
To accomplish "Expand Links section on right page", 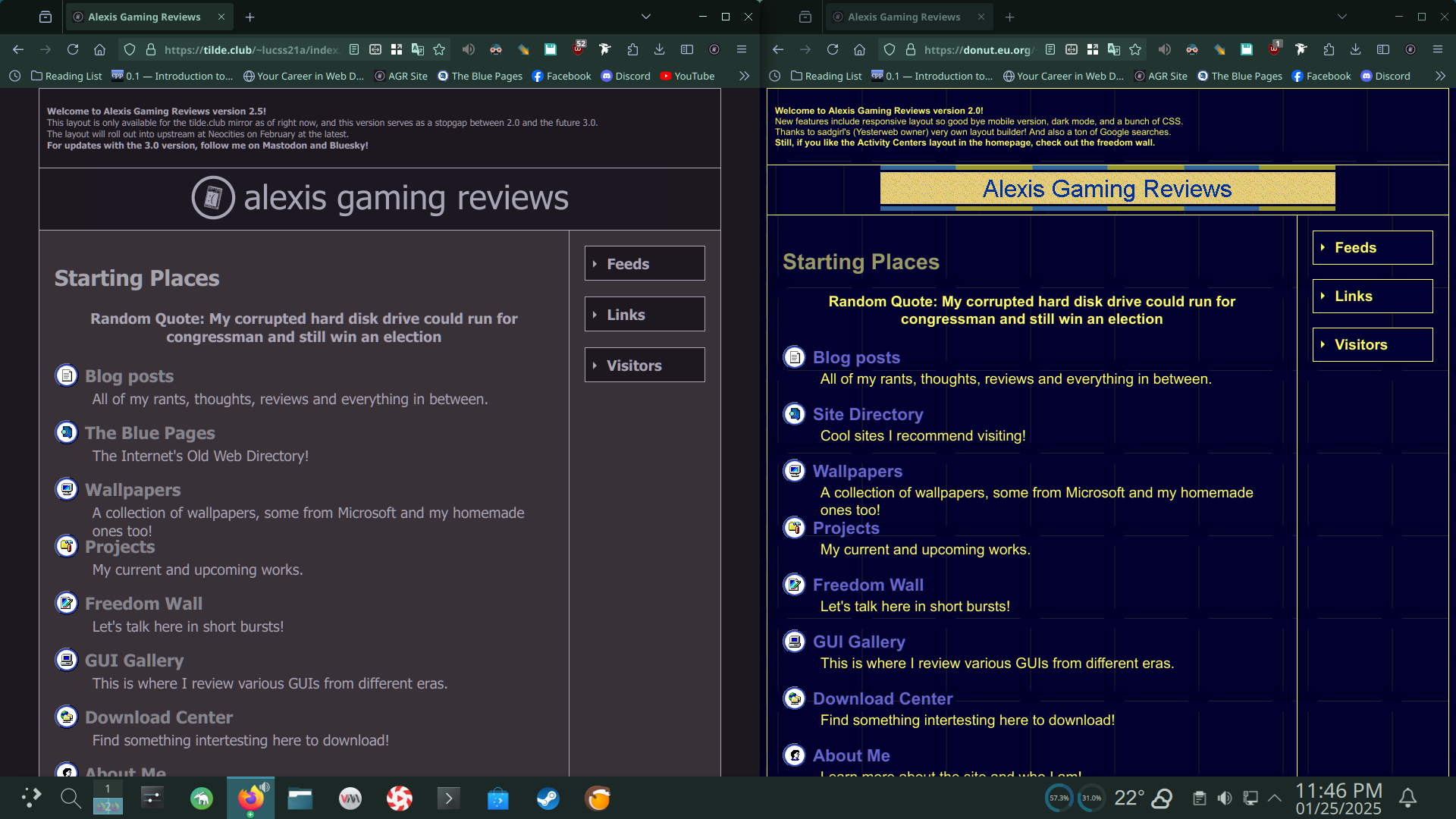I will [1373, 296].
